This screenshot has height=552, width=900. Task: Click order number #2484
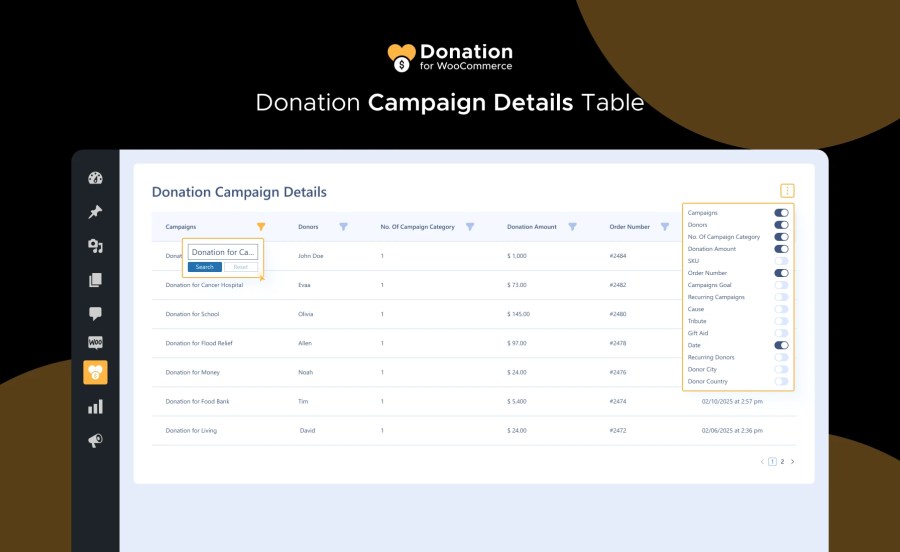[x=618, y=256]
